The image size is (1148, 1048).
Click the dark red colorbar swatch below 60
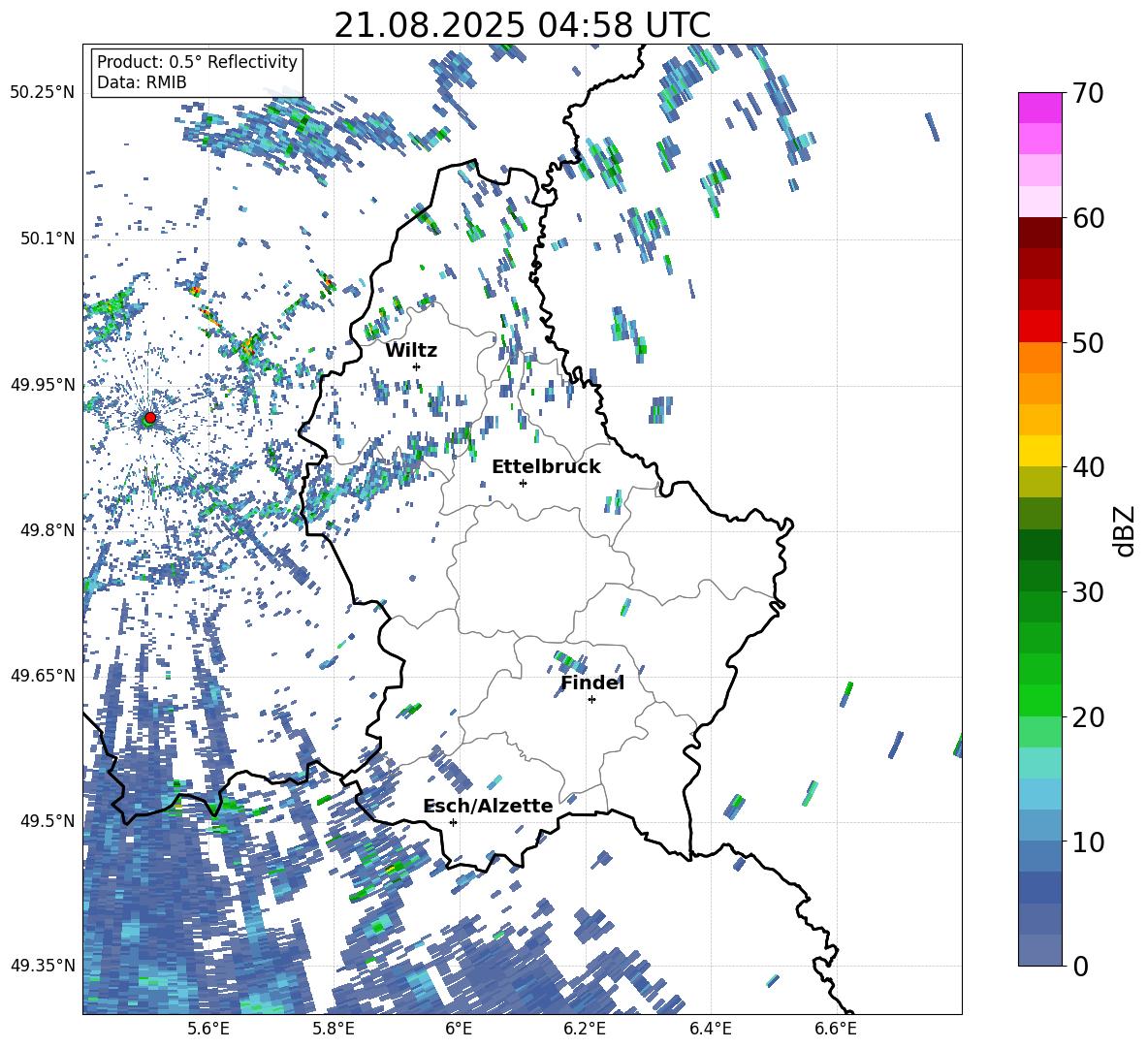1039,233
